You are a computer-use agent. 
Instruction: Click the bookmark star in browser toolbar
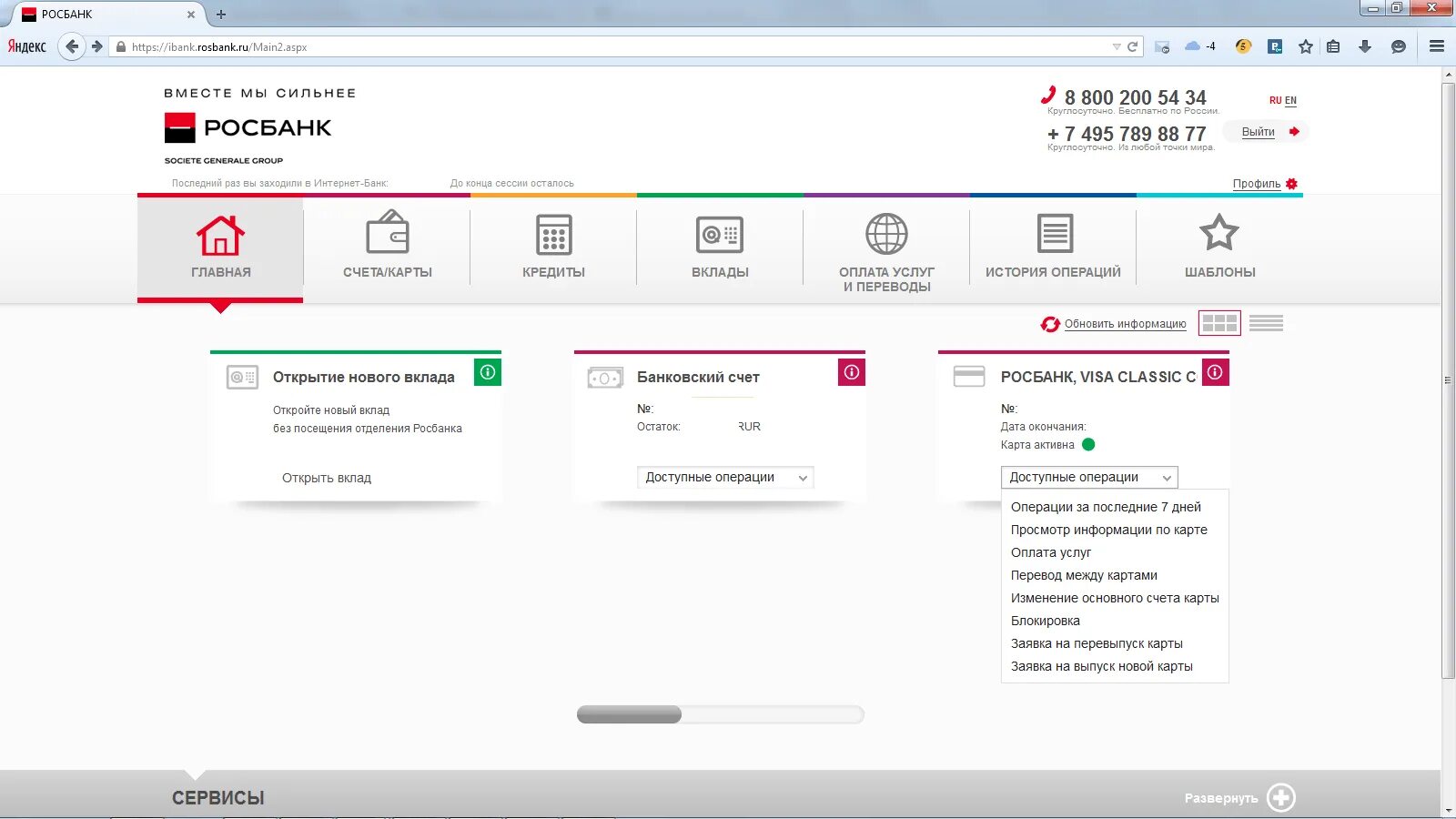pos(1306,46)
